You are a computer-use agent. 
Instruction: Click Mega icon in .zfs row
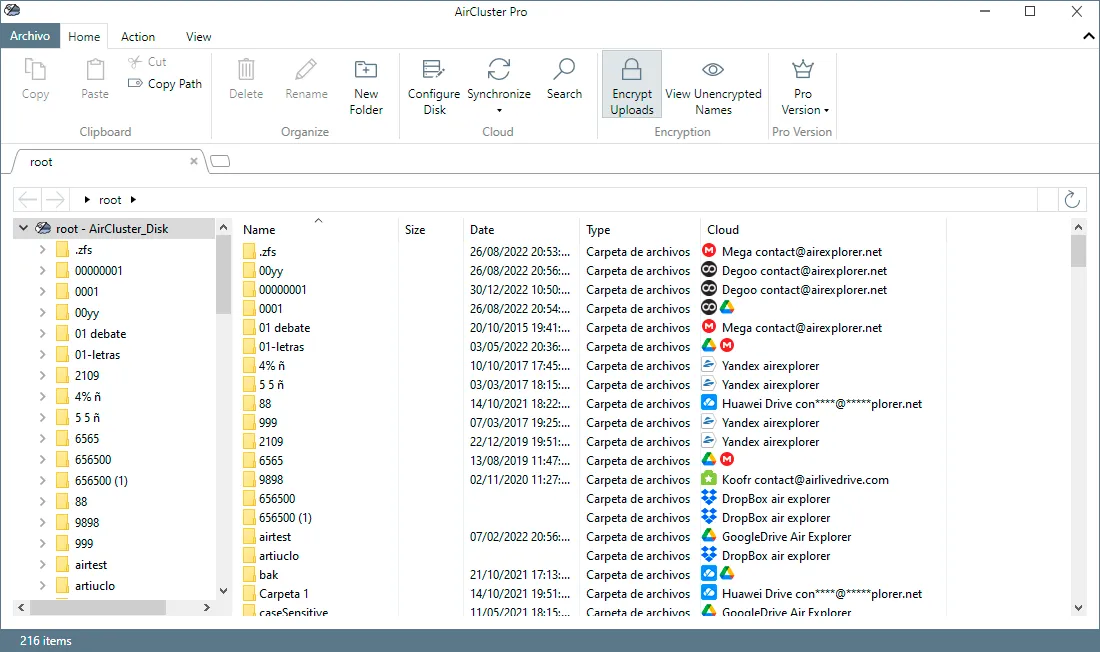709,251
